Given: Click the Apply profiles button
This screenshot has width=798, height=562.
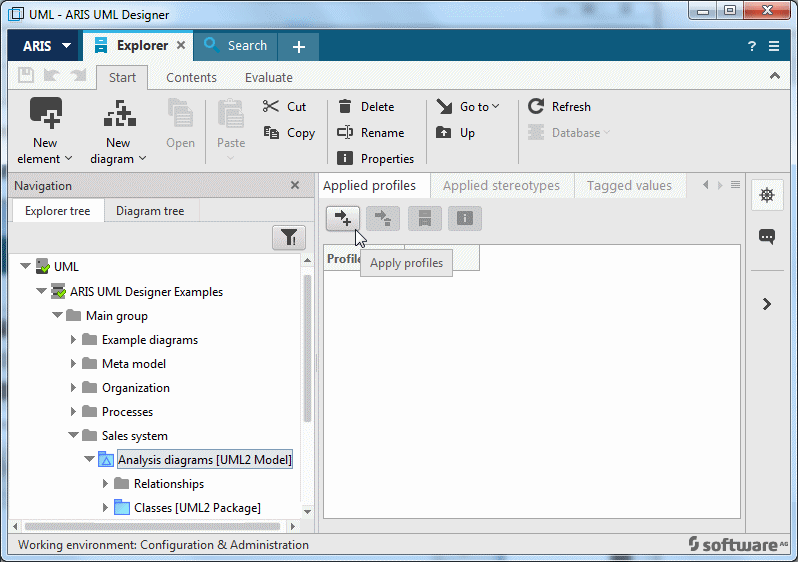Looking at the screenshot, I should pos(343,218).
